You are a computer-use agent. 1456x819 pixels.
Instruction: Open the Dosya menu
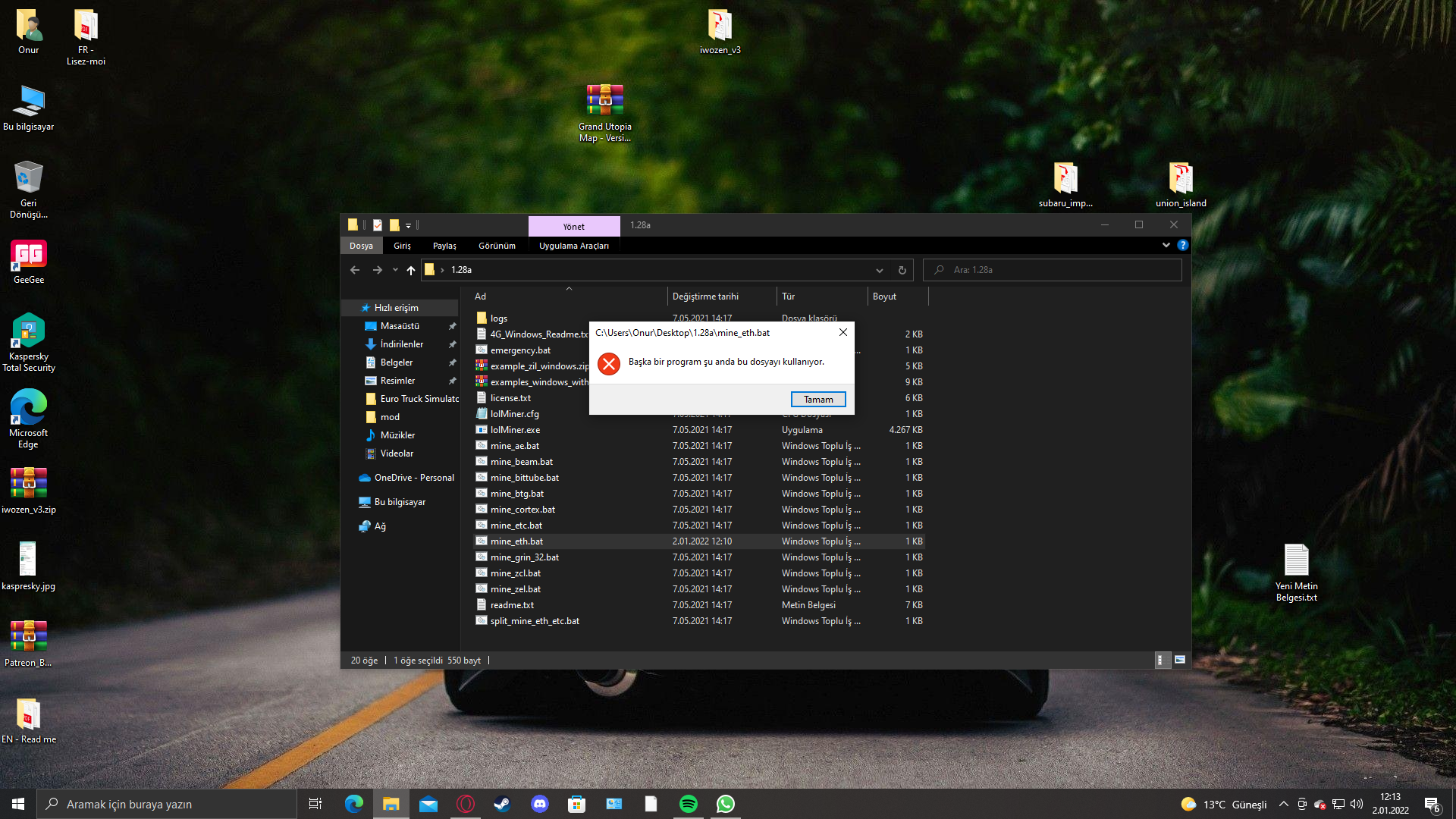coord(361,246)
